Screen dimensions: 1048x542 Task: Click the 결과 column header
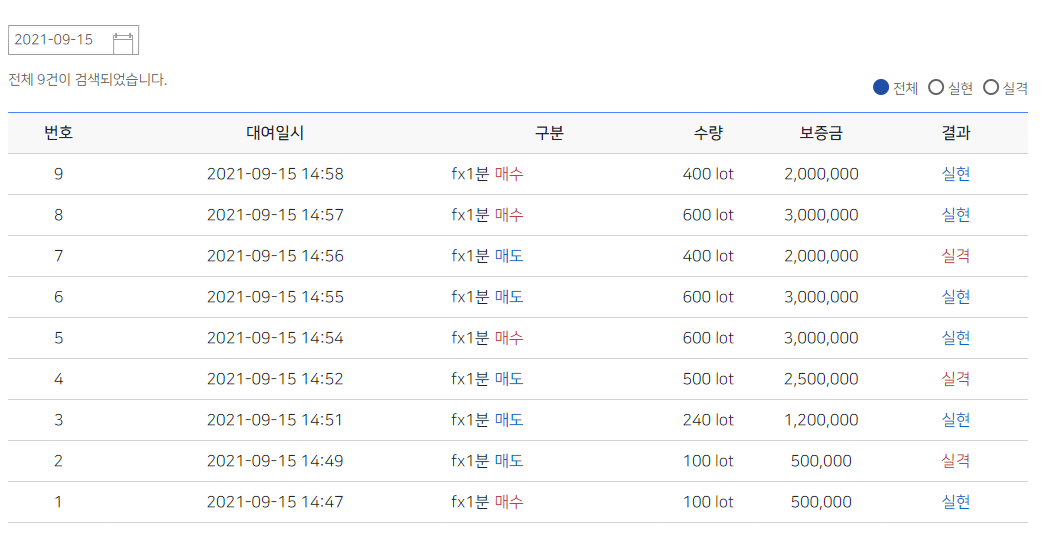click(955, 133)
